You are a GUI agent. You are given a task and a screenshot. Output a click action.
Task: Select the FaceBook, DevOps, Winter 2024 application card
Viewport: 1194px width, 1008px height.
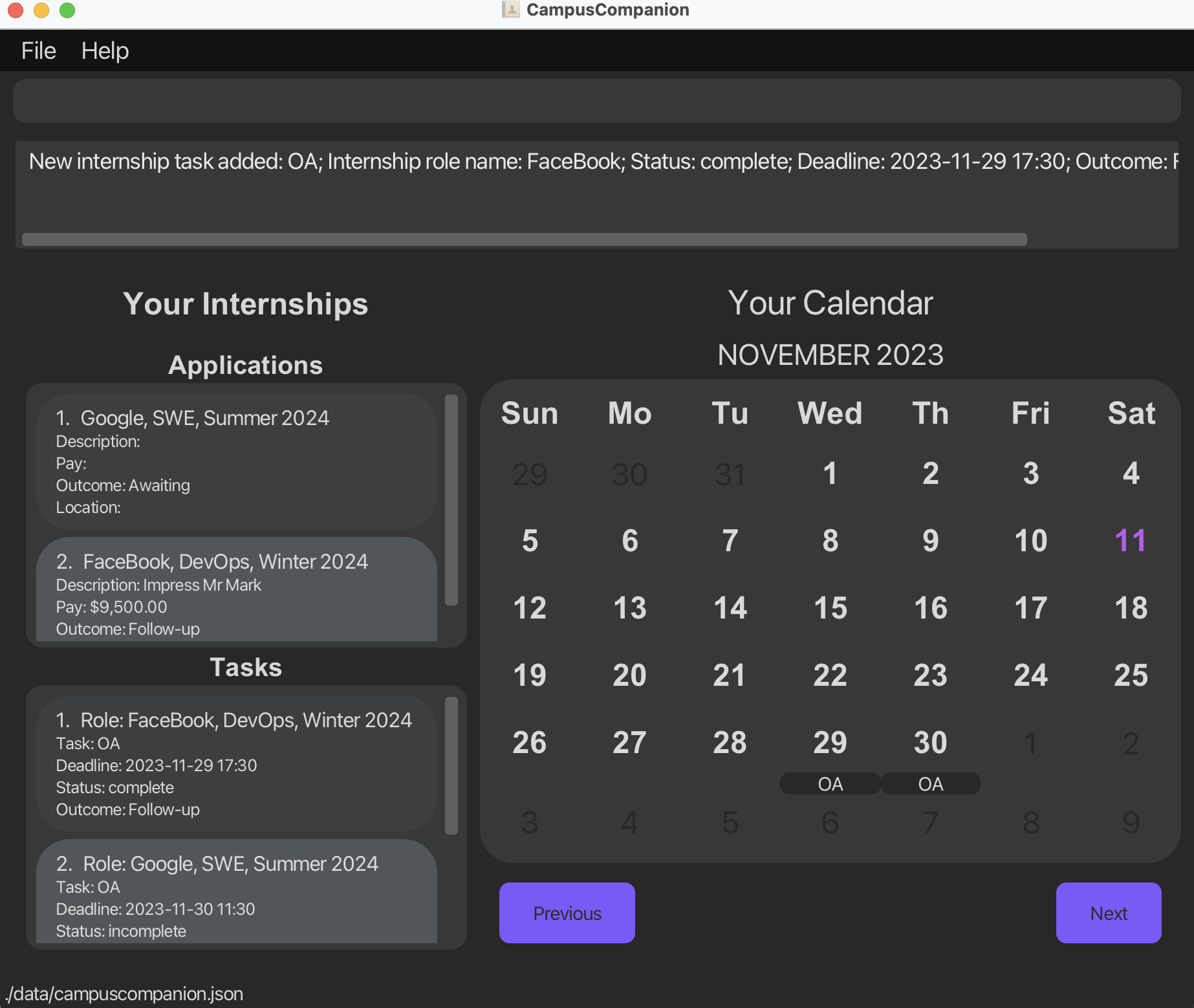pyautogui.click(x=237, y=589)
